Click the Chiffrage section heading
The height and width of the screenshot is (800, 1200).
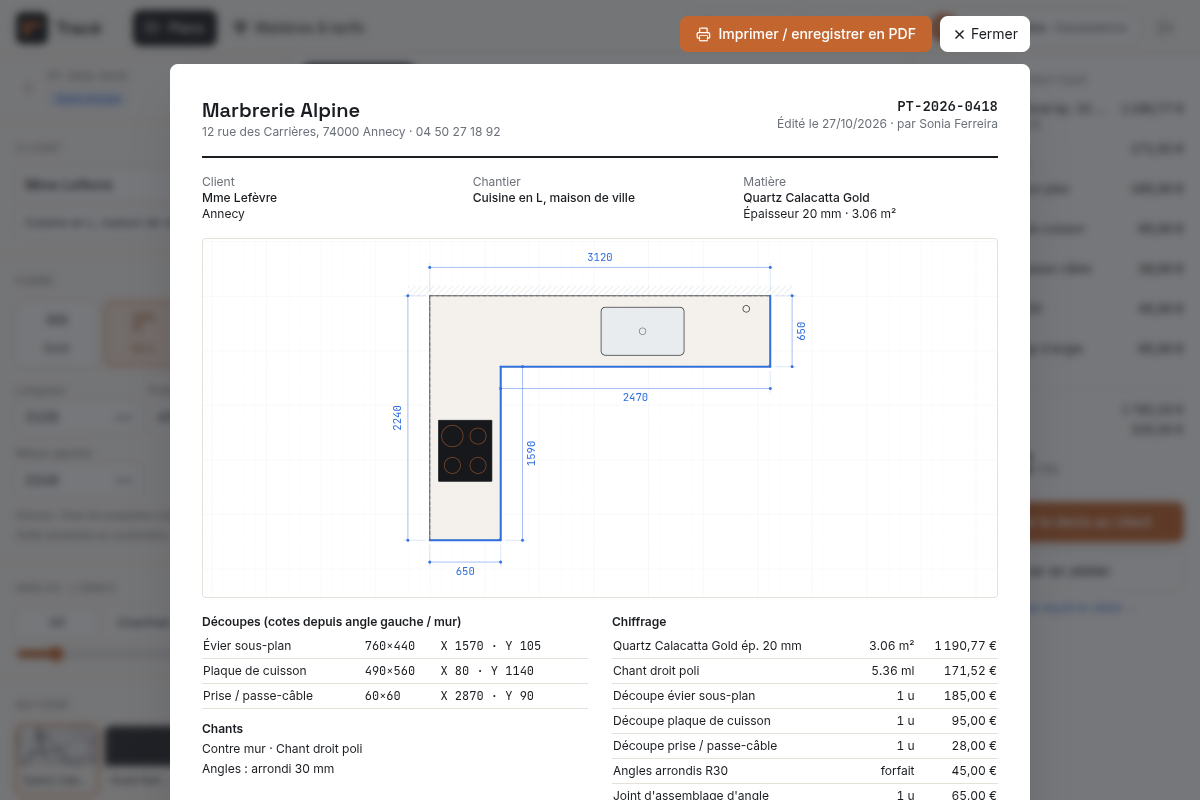(x=639, y=622)
